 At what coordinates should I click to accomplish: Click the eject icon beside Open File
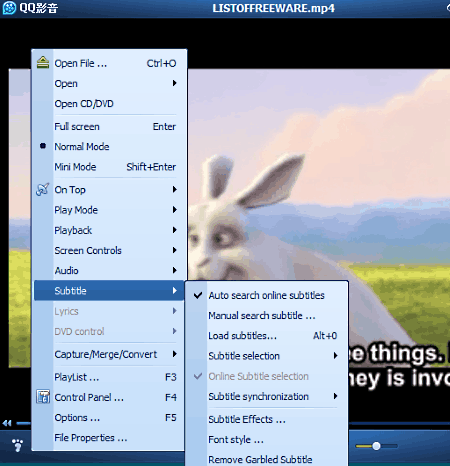[43, 62]
